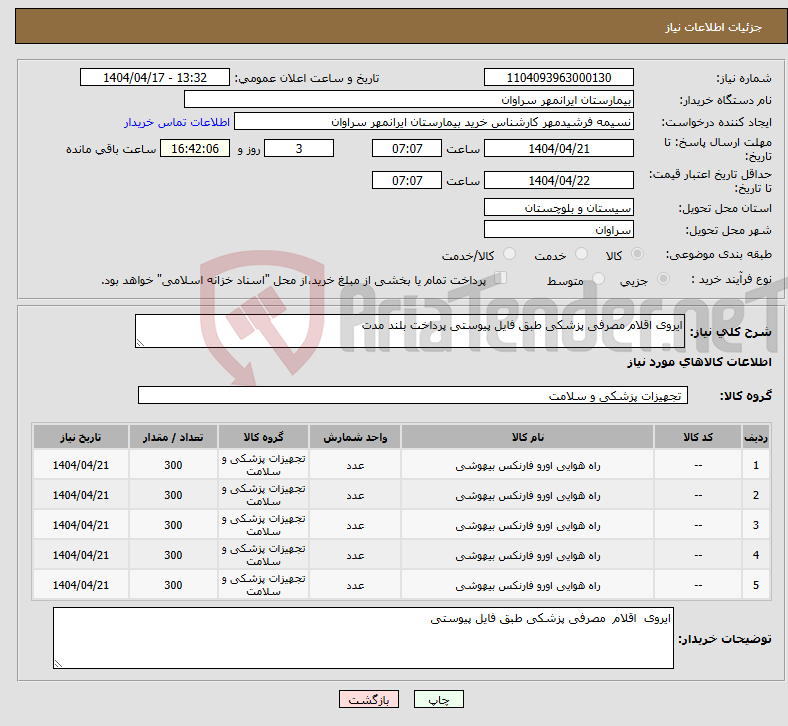Click quantity 300 in row 3
This screenshot has width=788, height=726.
point(173,525)
